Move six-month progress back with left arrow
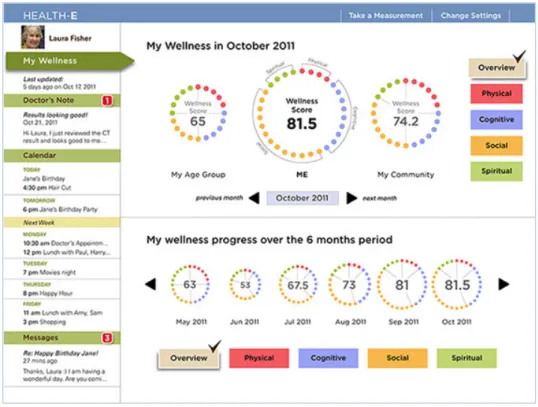This screenshot has width=538, height=407. click(151, 284)
